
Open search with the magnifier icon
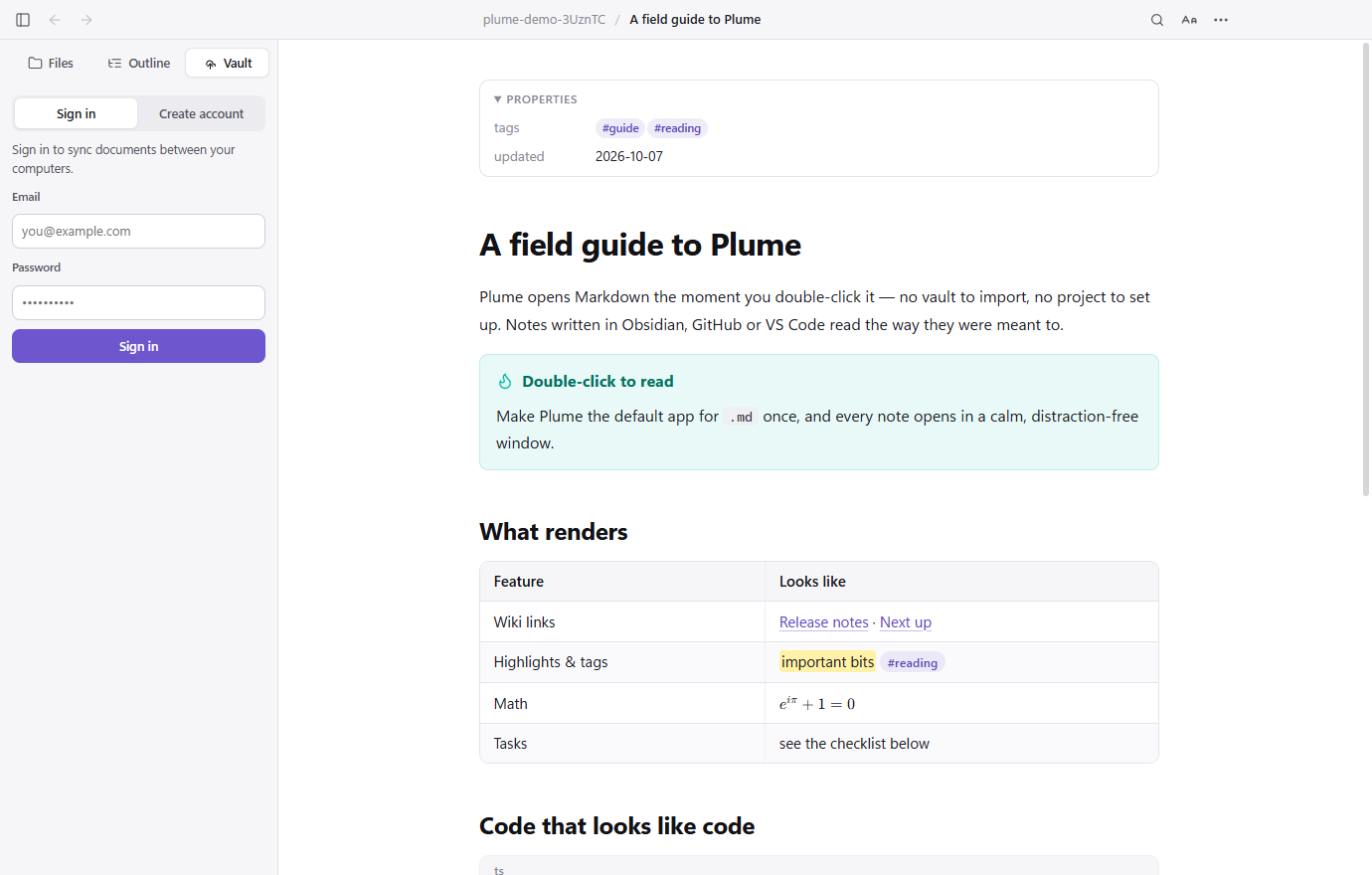tap(1157, 20)
